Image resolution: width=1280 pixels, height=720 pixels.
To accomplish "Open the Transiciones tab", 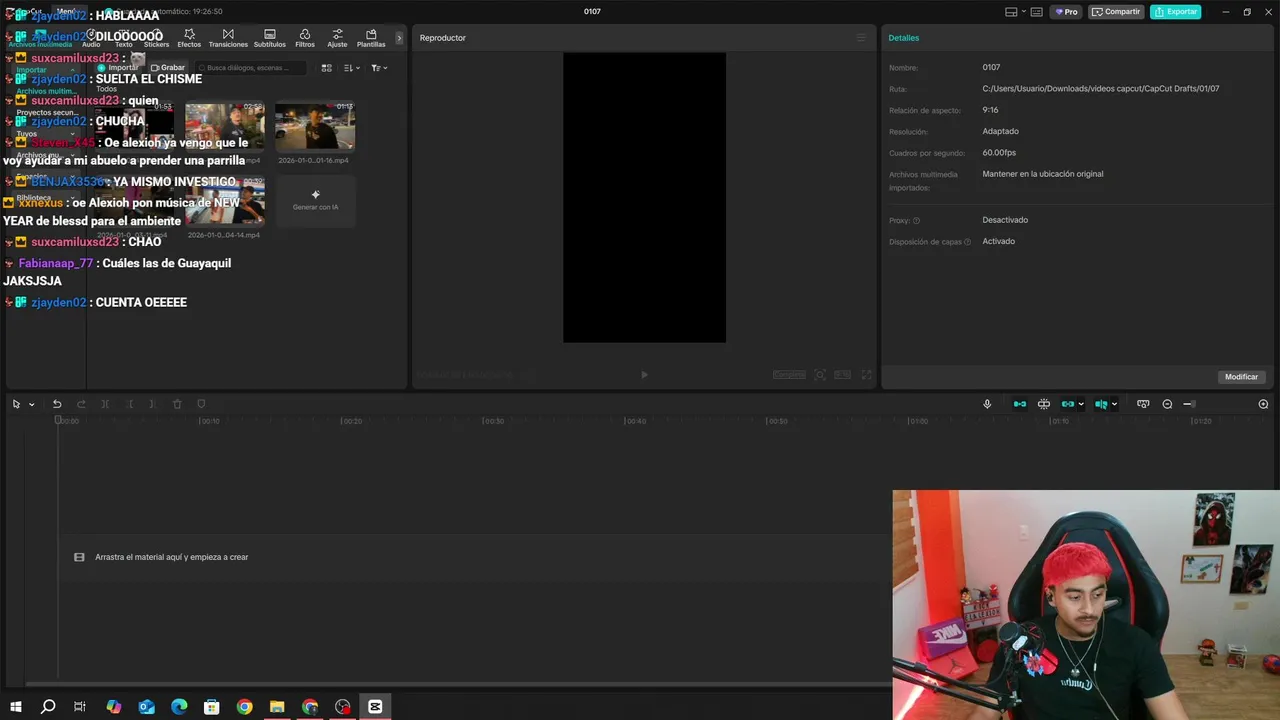I will click(228, 38).
